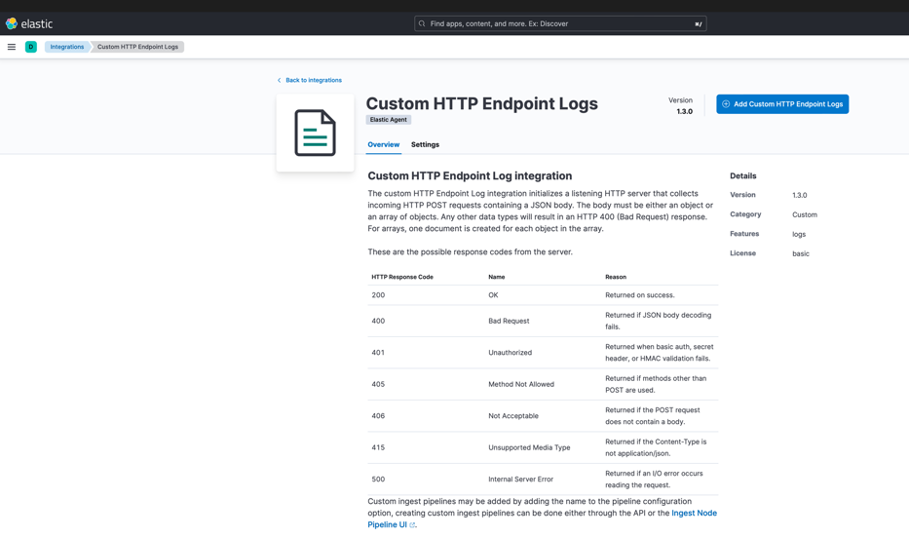The height and width of the screenshot is (538, 910).
Task: Click the HTTP Response Code column header
Action: [402, 277]
